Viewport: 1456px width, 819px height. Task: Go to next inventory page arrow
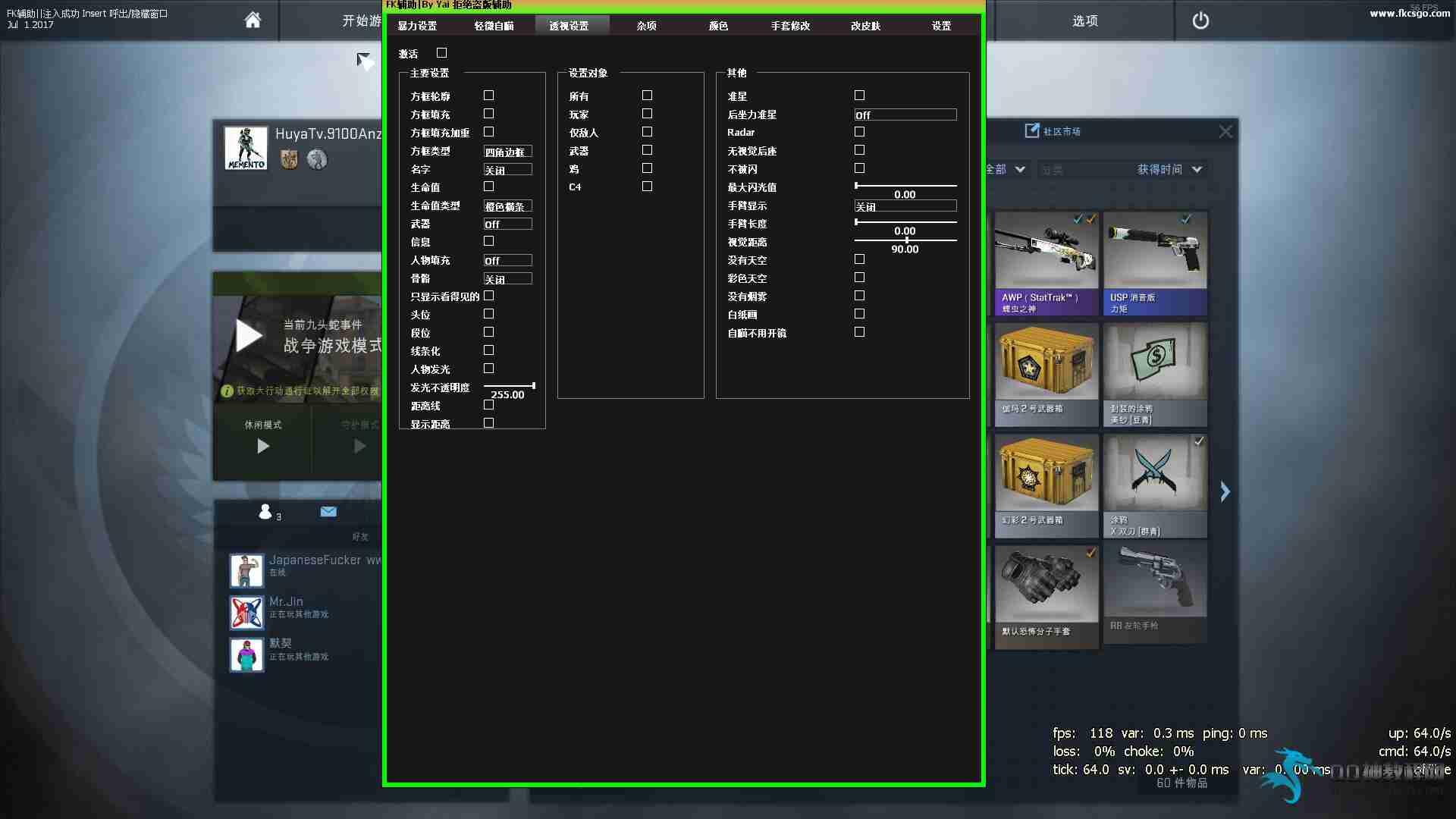(x=1225, y=491)
